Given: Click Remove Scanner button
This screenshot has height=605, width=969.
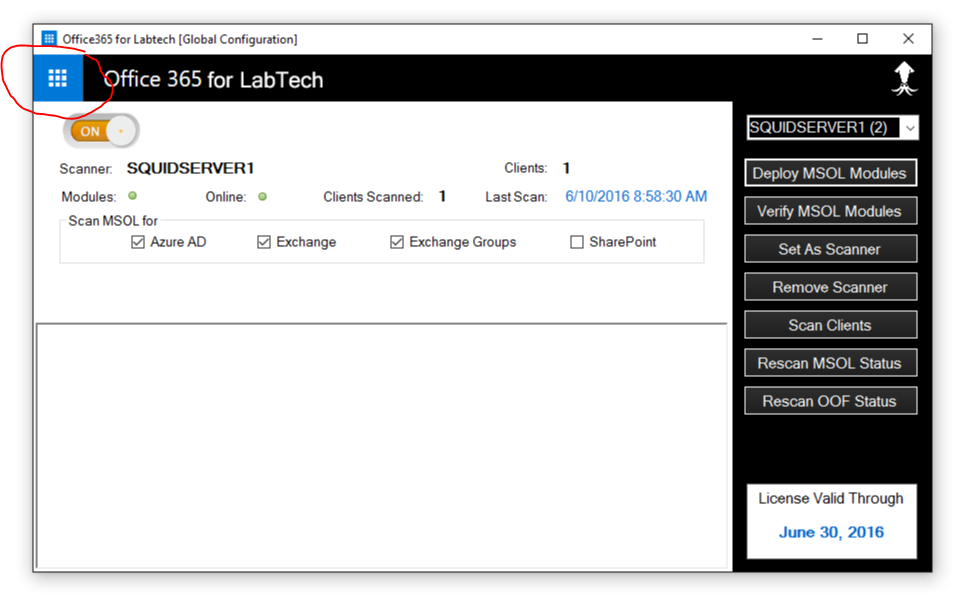Looking at the screenshot, I should click(x=830, y=287).
